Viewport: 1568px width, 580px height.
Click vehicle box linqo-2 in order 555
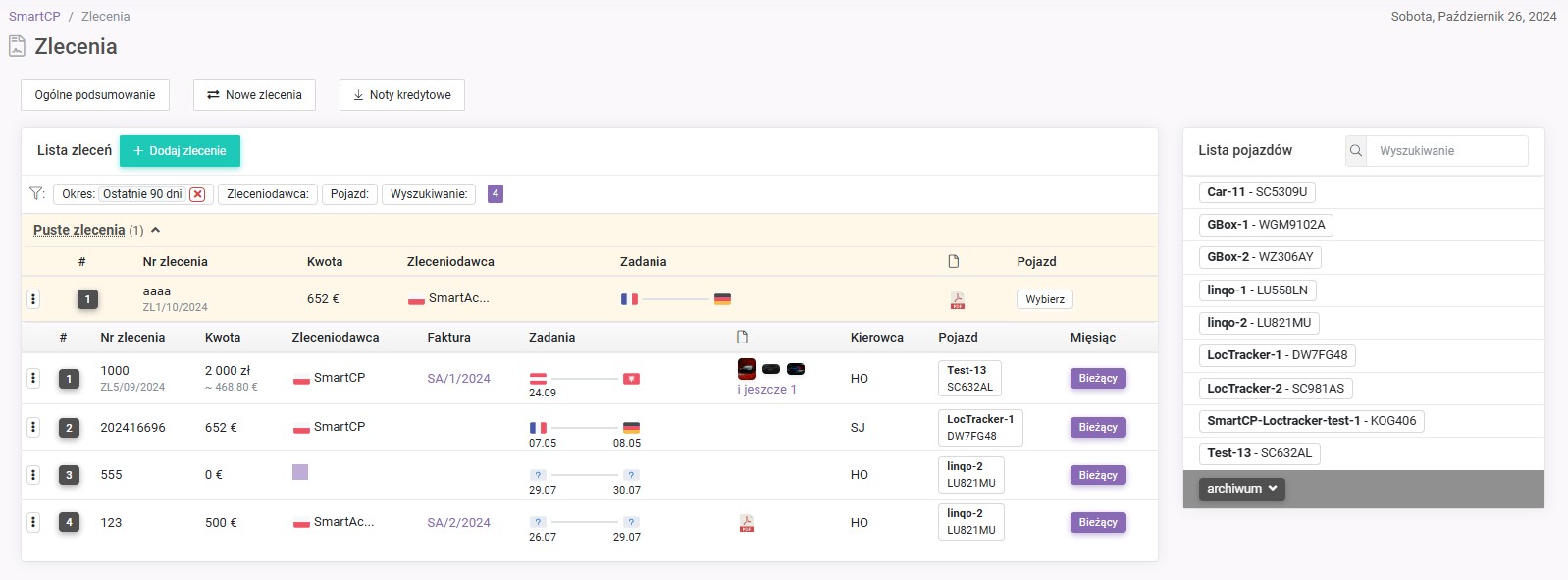[971, 474]
